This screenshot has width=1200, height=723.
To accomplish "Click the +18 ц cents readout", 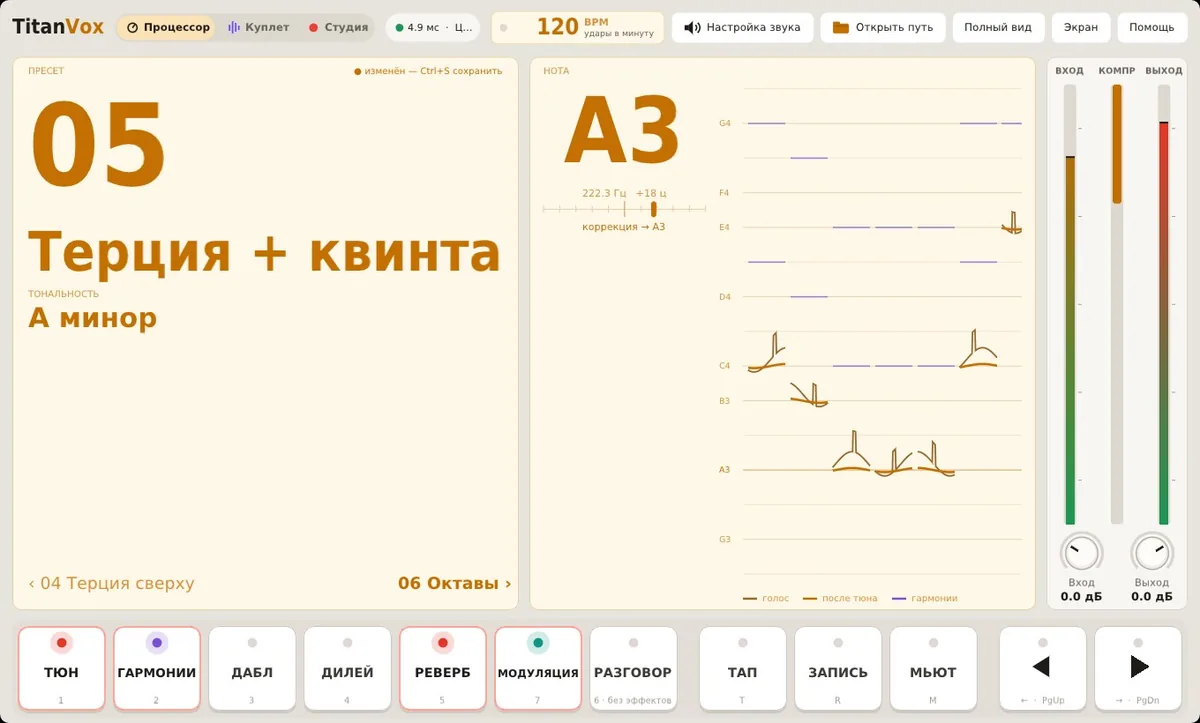I will coord(651,193).
